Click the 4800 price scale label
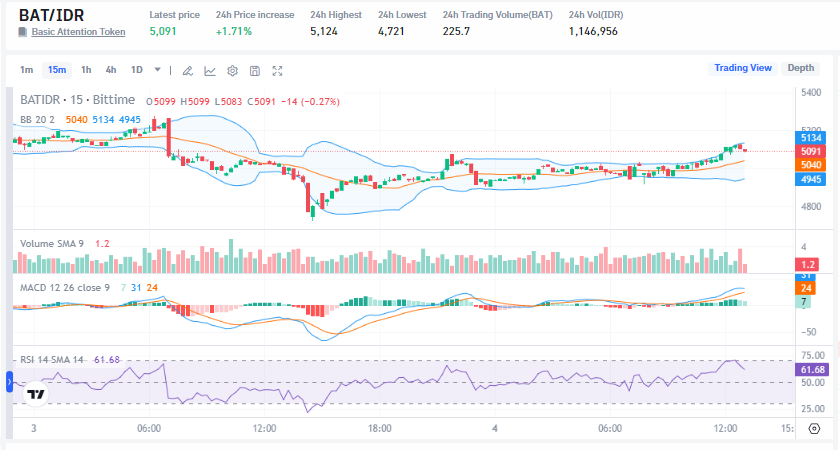840x450 pixels. click(x=811, y=206)
